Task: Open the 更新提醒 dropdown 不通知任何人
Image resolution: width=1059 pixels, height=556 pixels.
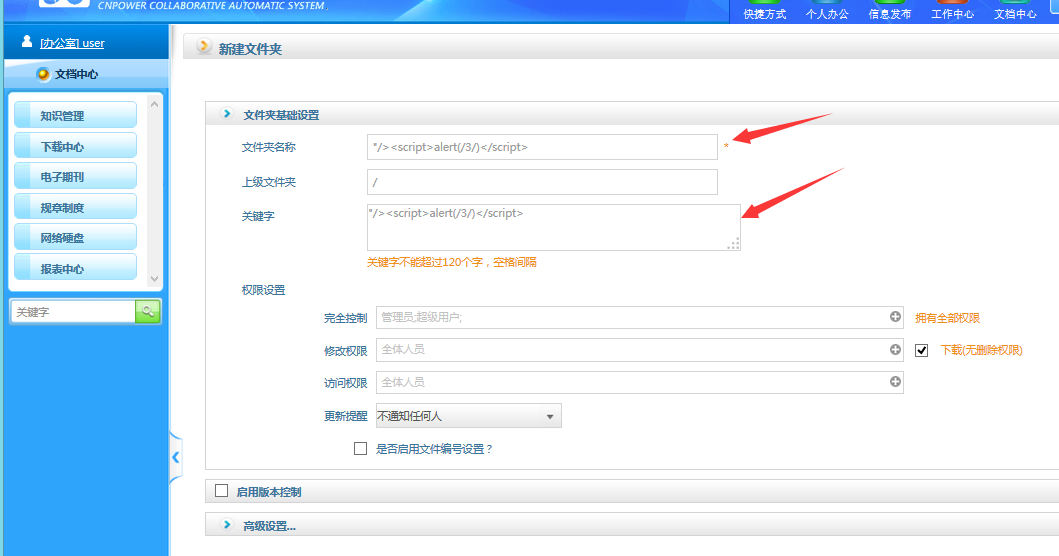Action: point(468,416)
